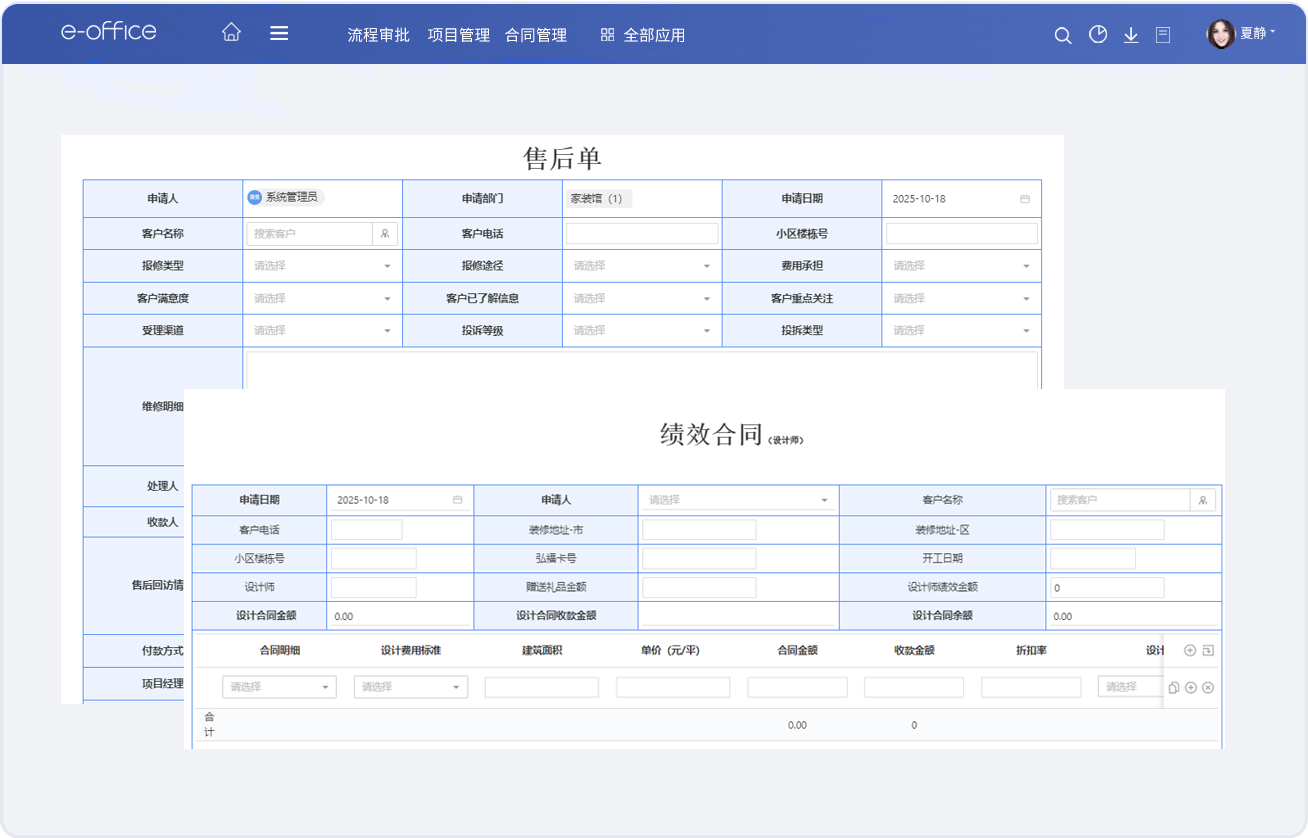Open the 夏静 user account menu

[1242, 34]
